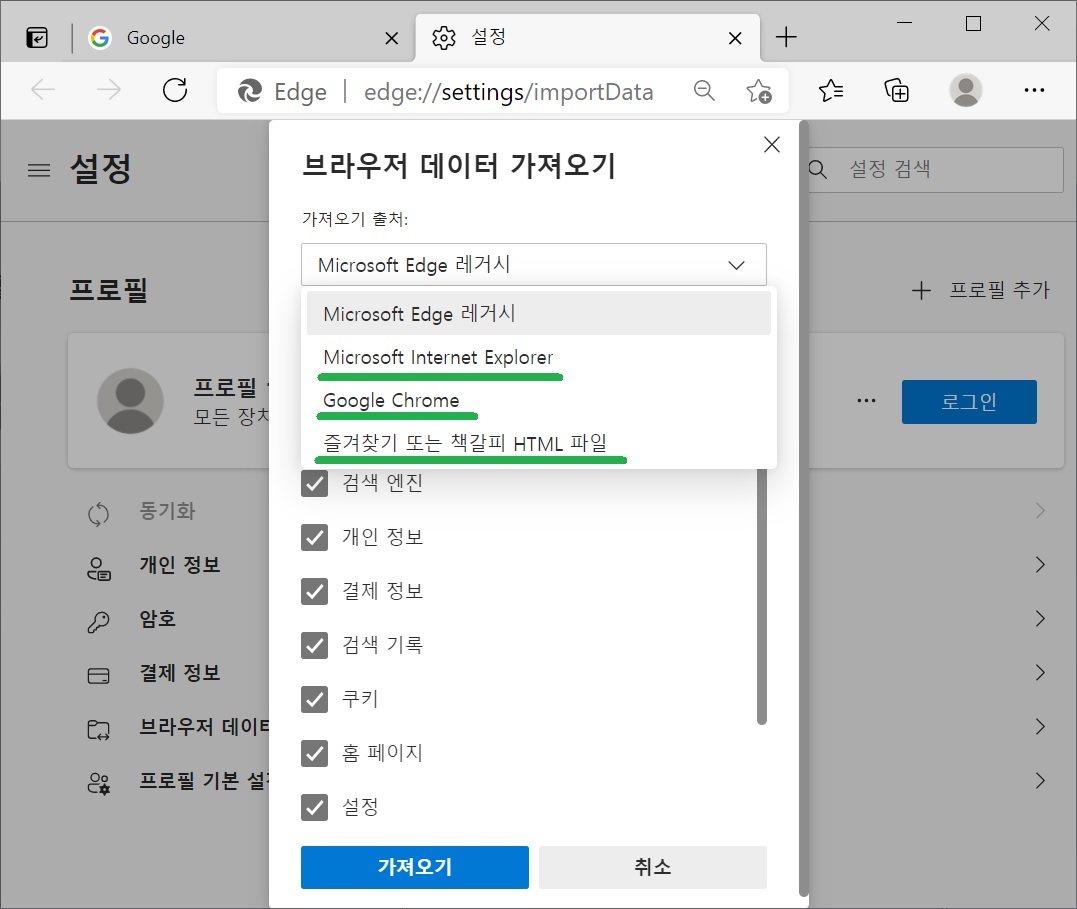Collapse the 가져오기 출처 dropdown box
This screenshot has height=909, width=1077.
pos(534,265)
